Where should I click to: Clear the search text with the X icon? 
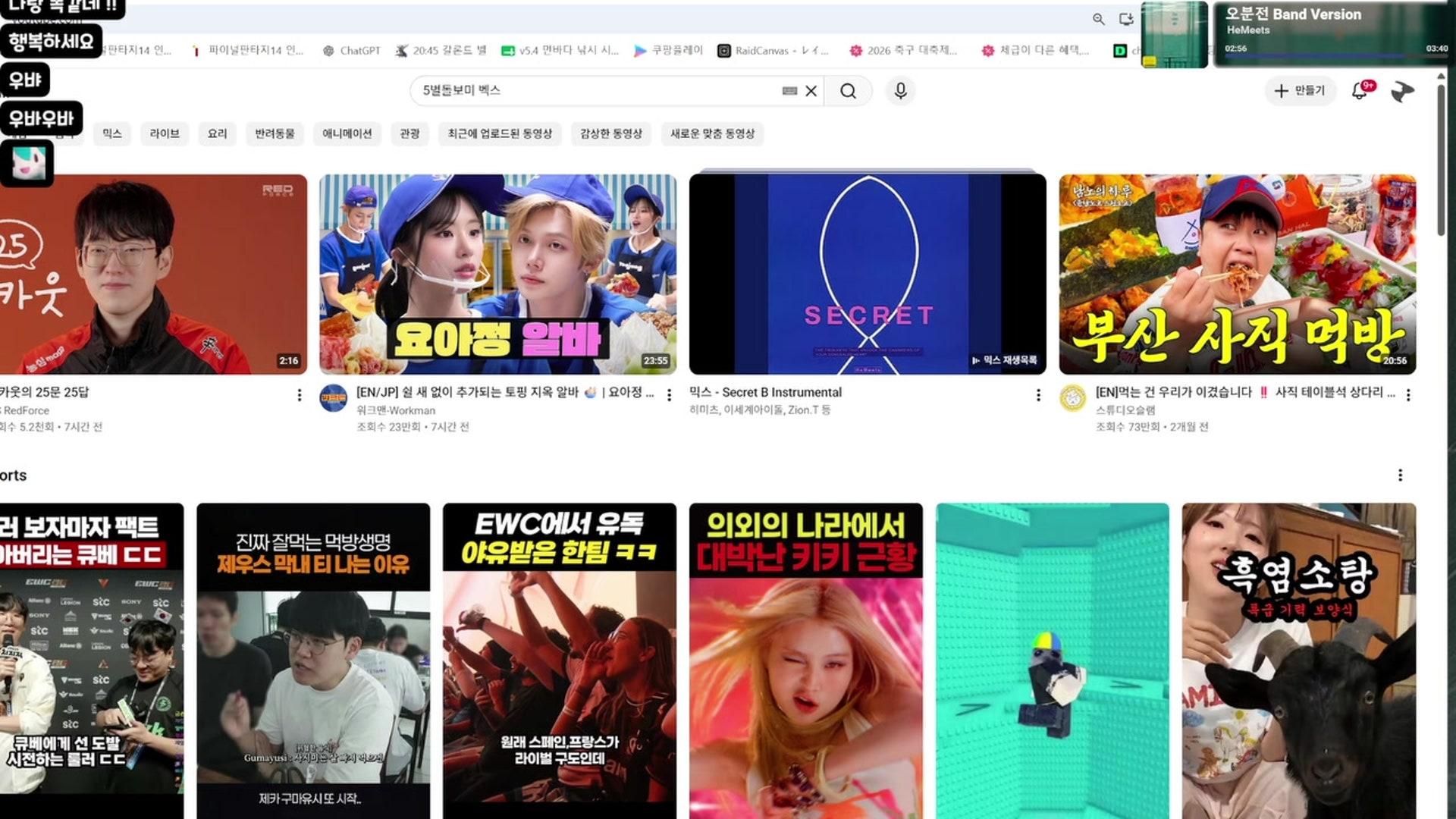click(811, 91)
